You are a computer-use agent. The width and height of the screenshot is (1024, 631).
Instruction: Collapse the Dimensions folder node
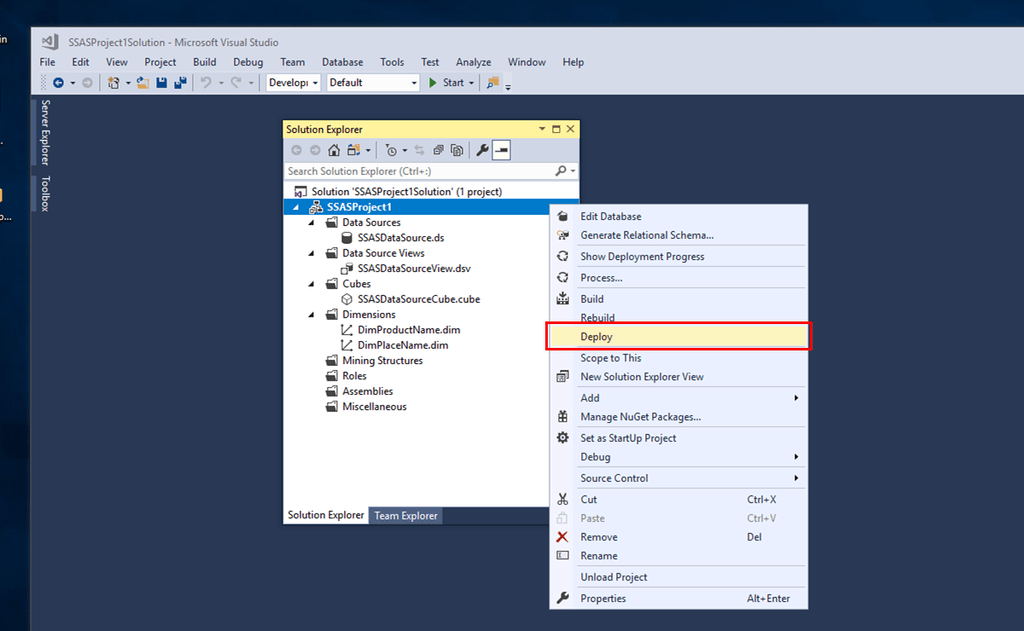point(311,314)
